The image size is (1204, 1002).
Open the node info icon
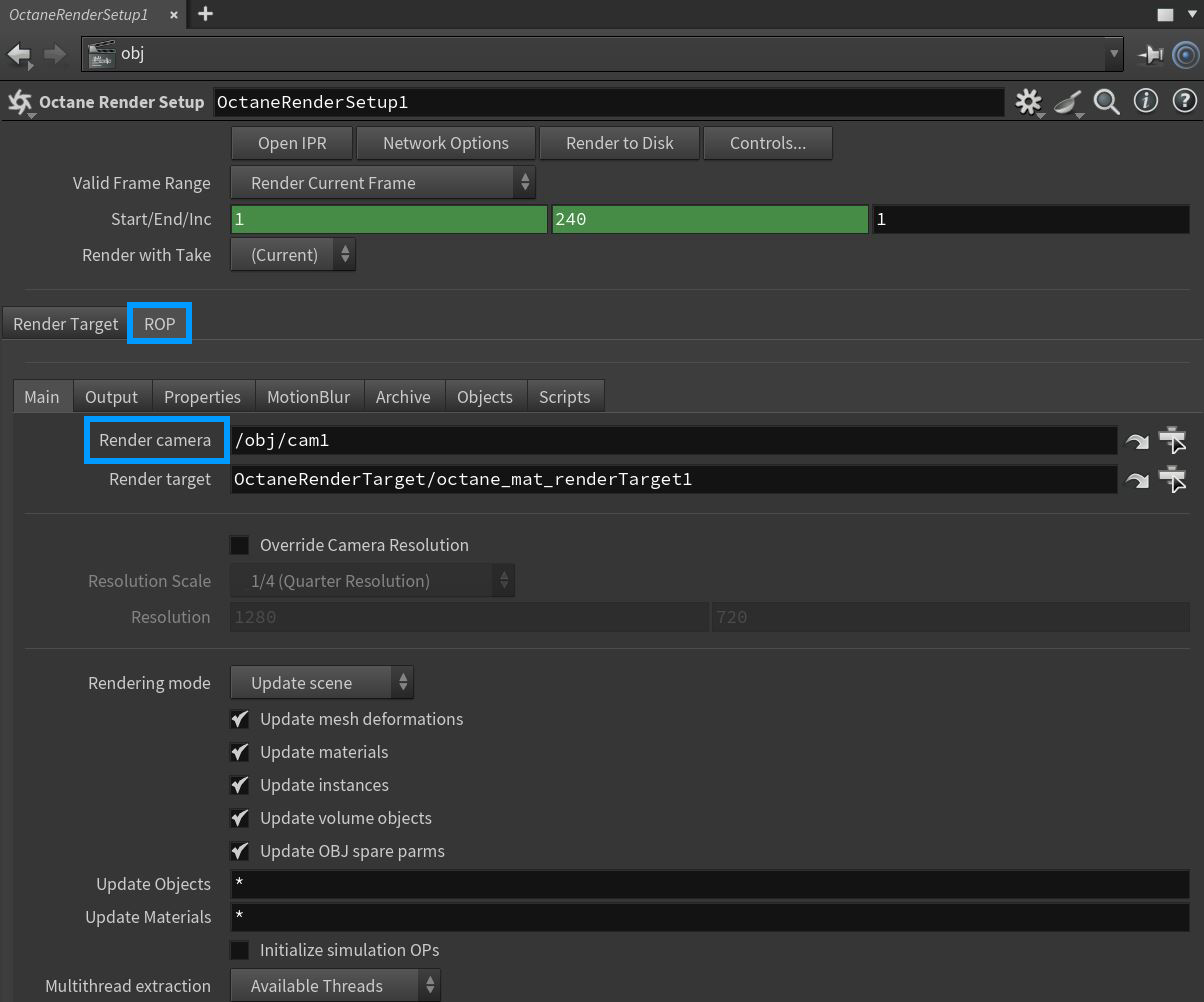[1145, 102]
